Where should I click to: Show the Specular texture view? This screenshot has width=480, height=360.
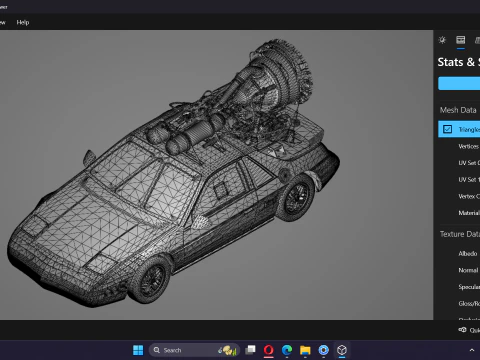point(469,287)
